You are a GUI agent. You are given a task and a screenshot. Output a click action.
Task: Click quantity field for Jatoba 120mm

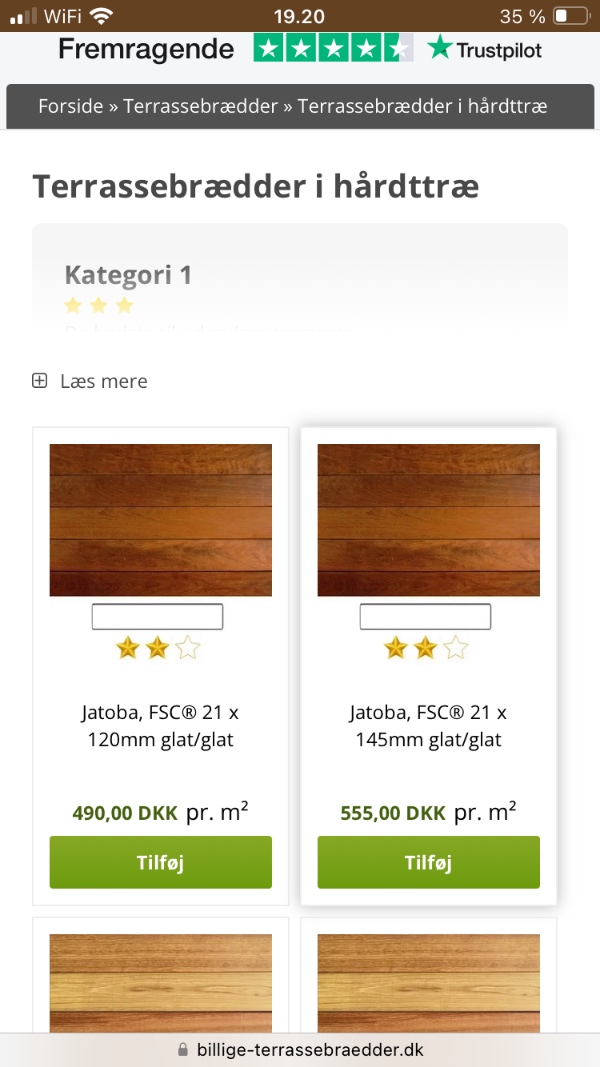point(157,617)
